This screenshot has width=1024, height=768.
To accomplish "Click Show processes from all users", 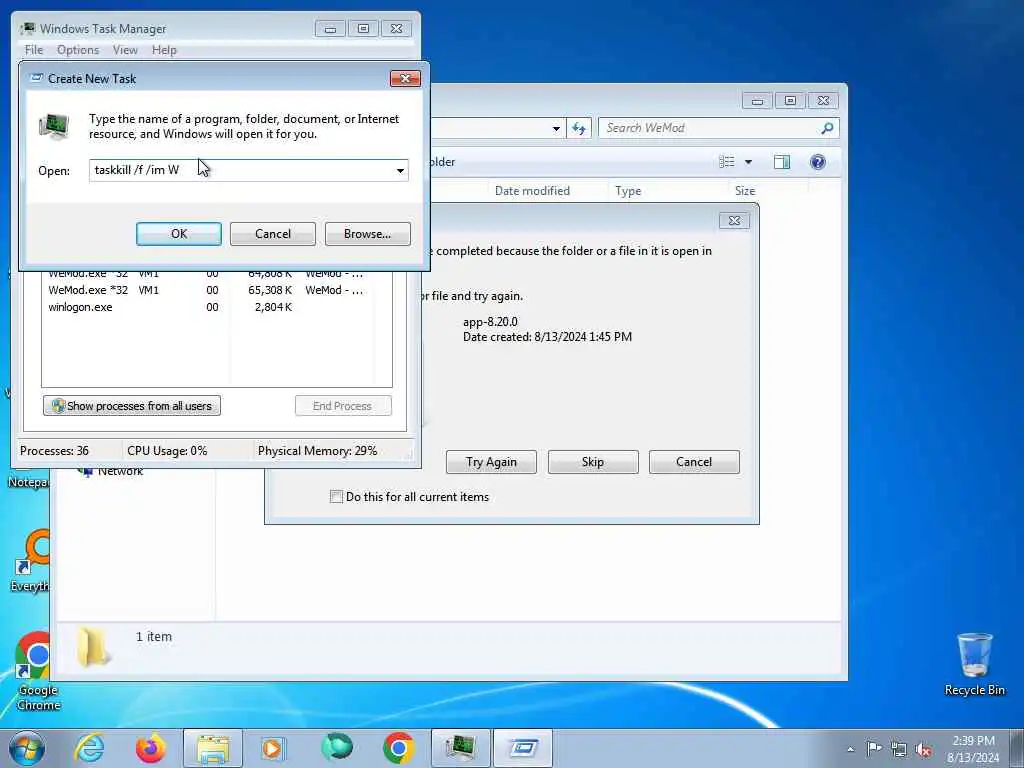I will pos(132,406).
